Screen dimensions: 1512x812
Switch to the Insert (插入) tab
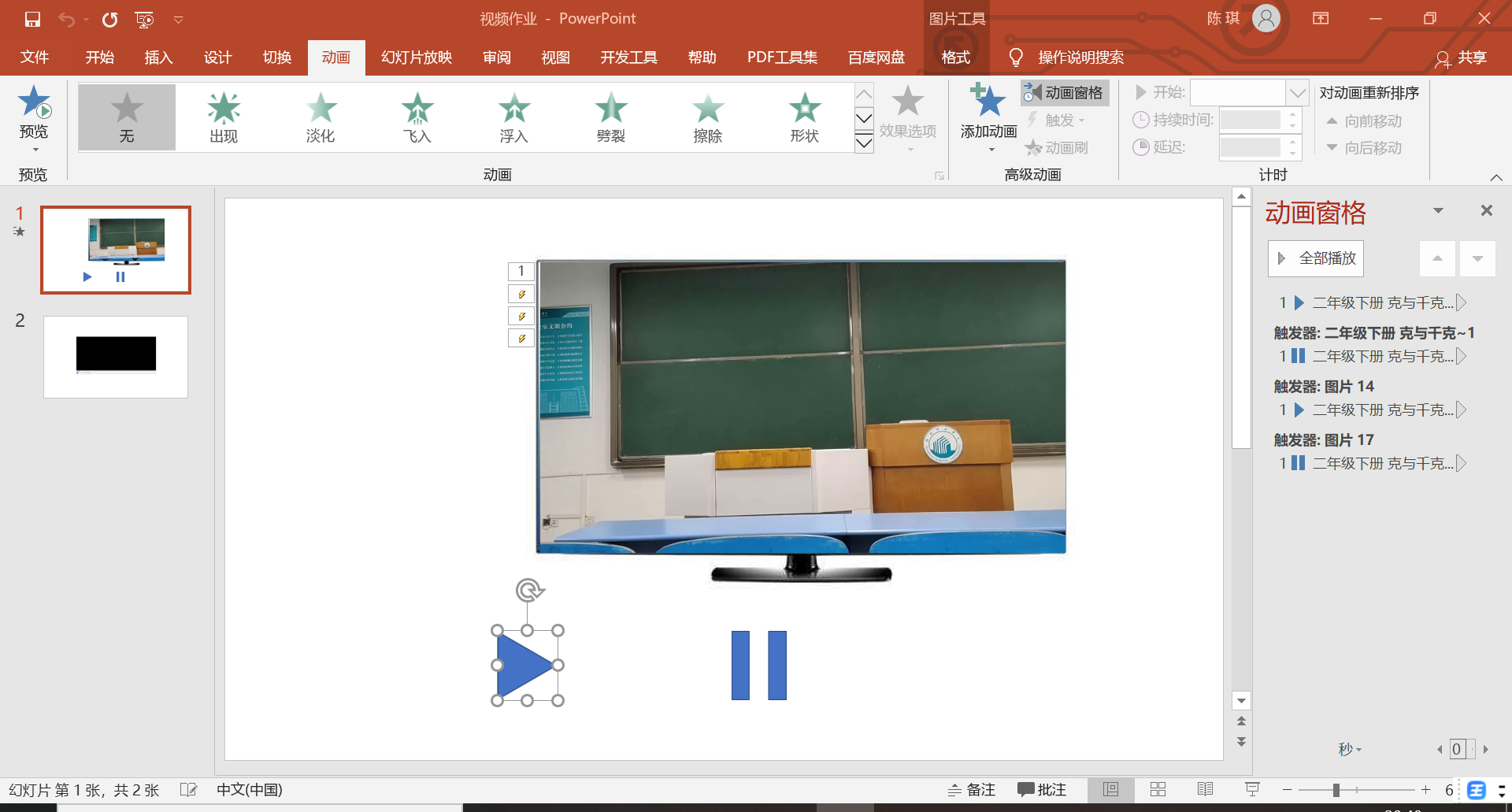[158, 57]
